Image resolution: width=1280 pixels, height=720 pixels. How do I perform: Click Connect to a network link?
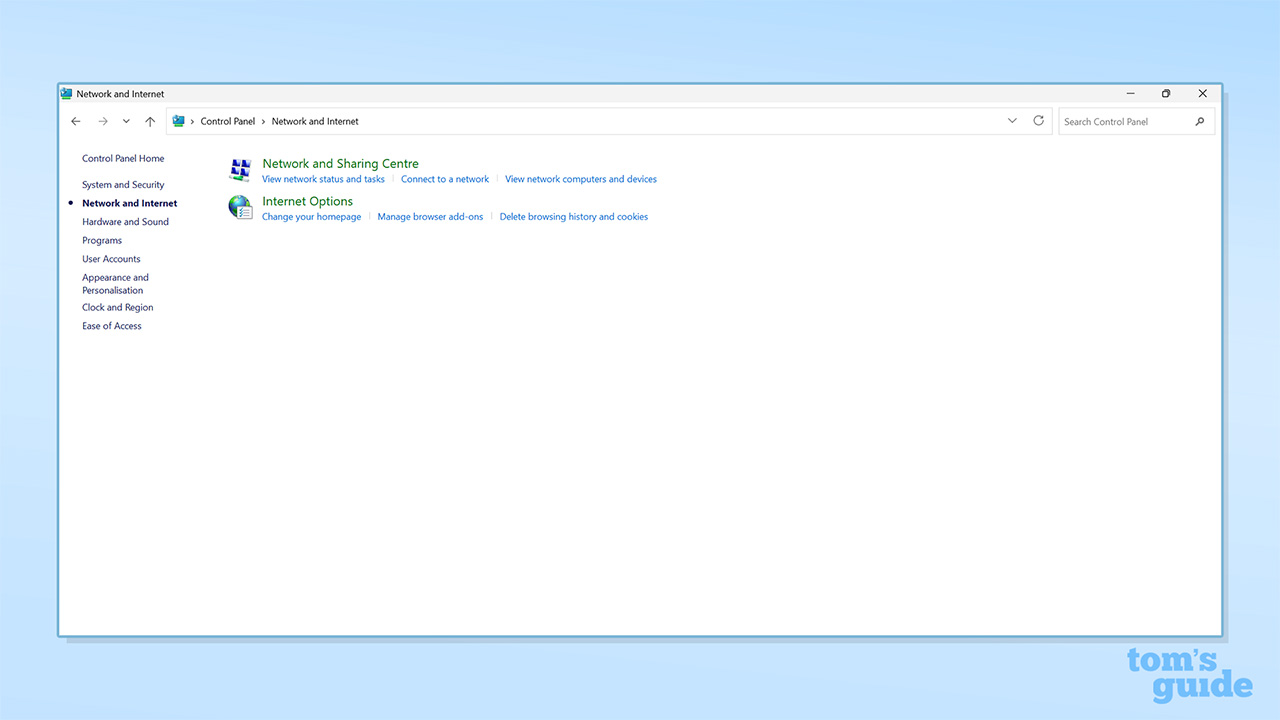click(x=445, y=180)
